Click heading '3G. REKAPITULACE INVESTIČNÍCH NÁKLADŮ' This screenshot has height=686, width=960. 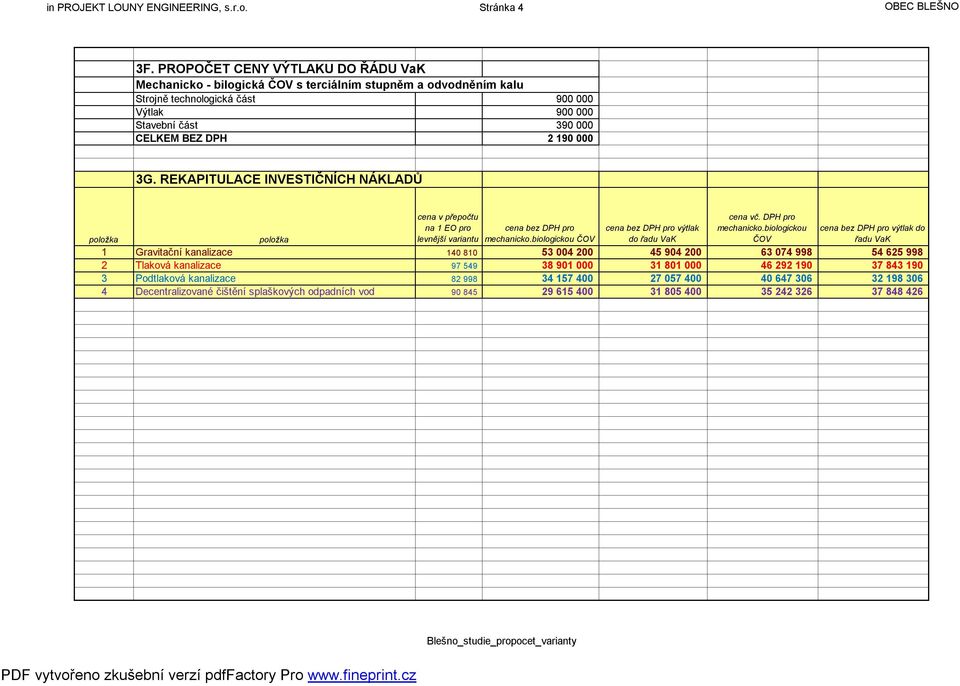coord(279,179)
